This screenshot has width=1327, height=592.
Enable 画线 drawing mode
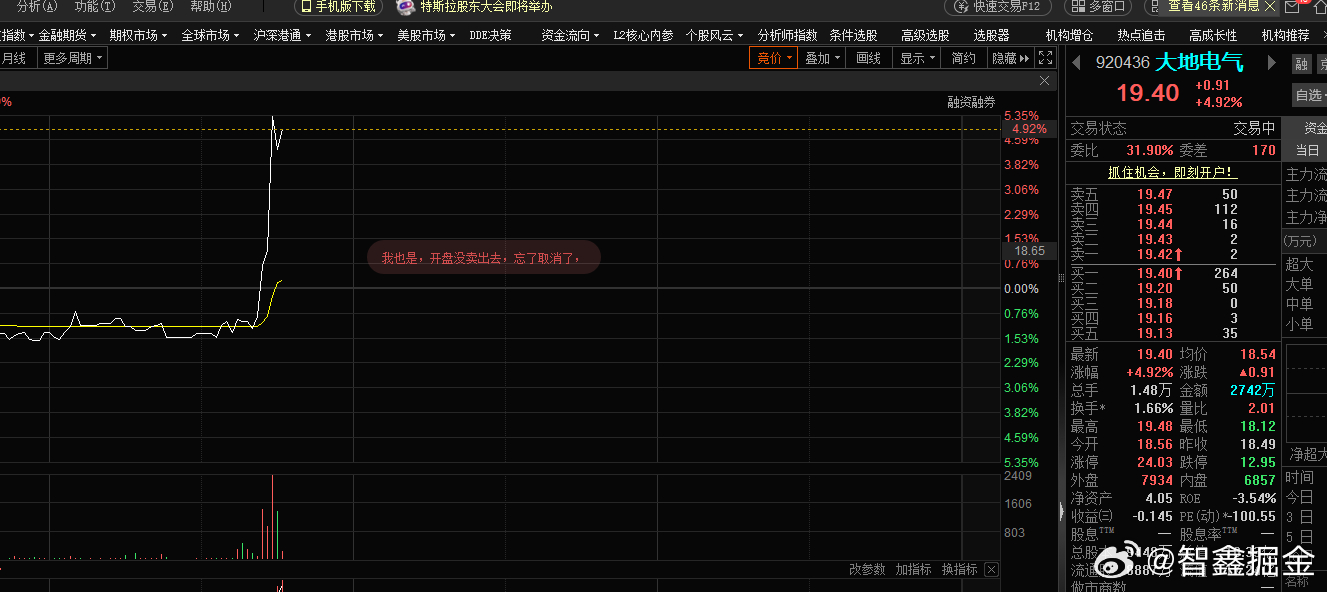click(867, 57)
